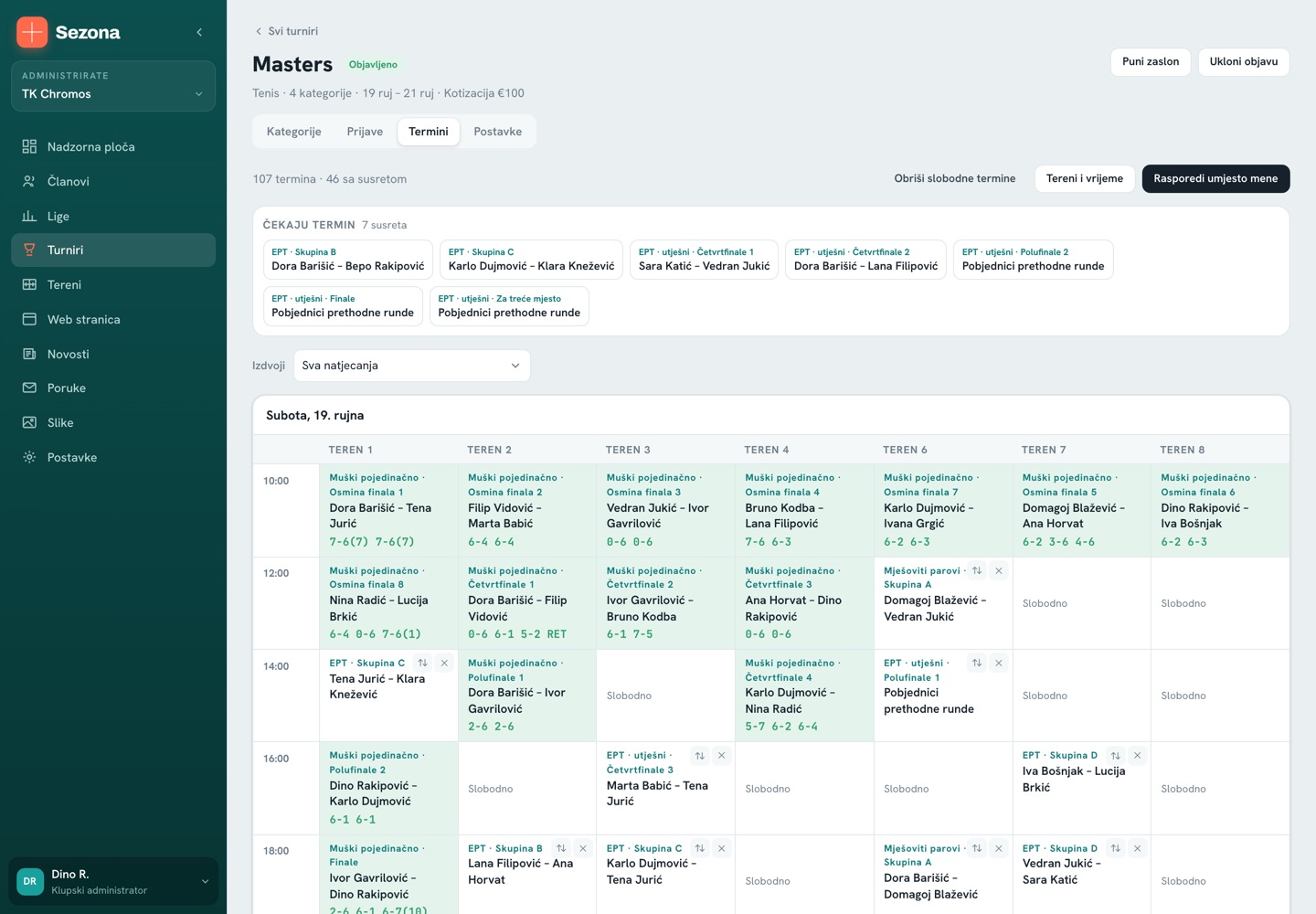Screen dimensions: 1316x914
Task: Select the Termini tab
Action: (x=429, y=132)
